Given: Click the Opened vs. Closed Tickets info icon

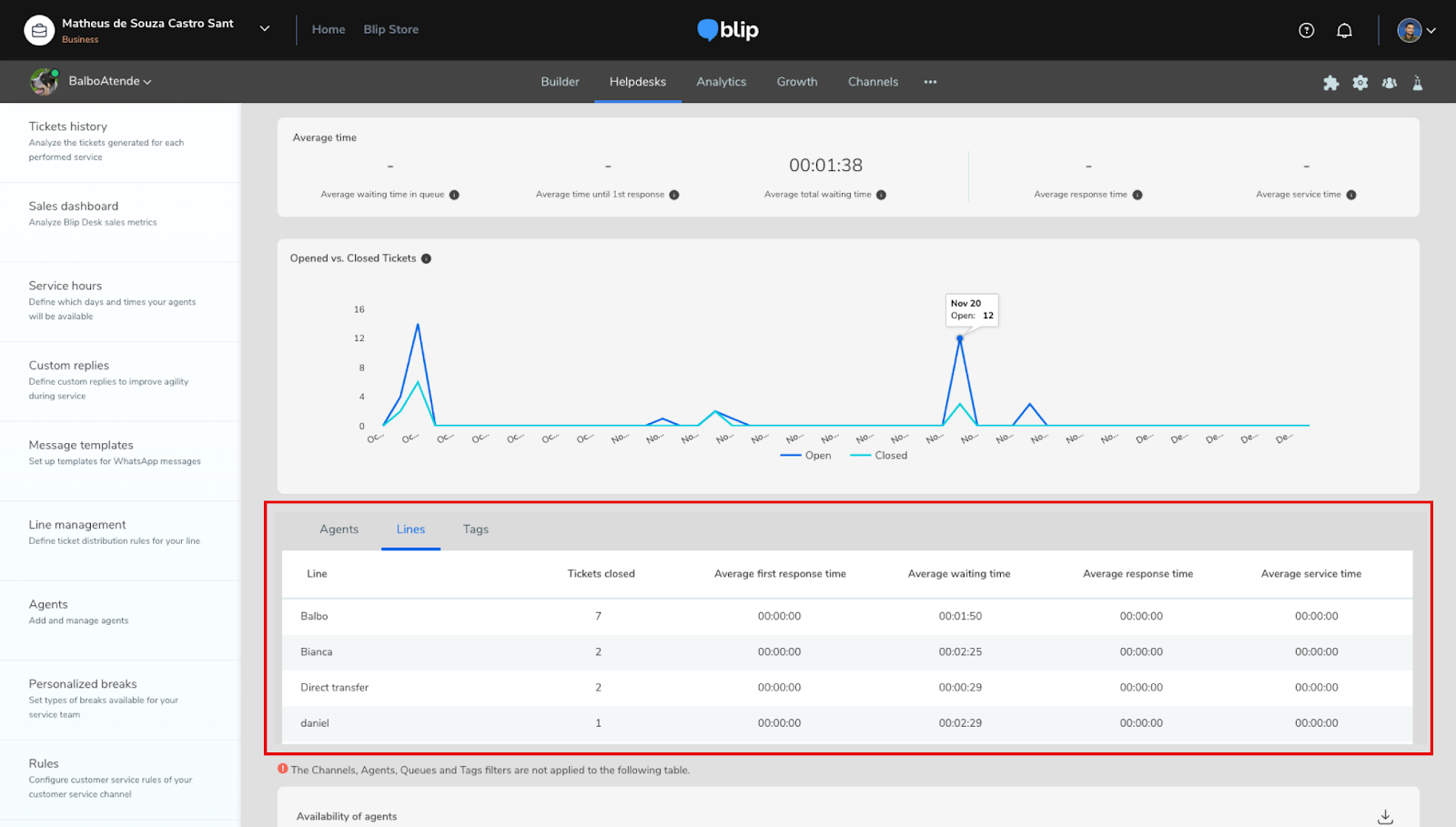Looking at the screenshot, I should (x=426, y=258).
